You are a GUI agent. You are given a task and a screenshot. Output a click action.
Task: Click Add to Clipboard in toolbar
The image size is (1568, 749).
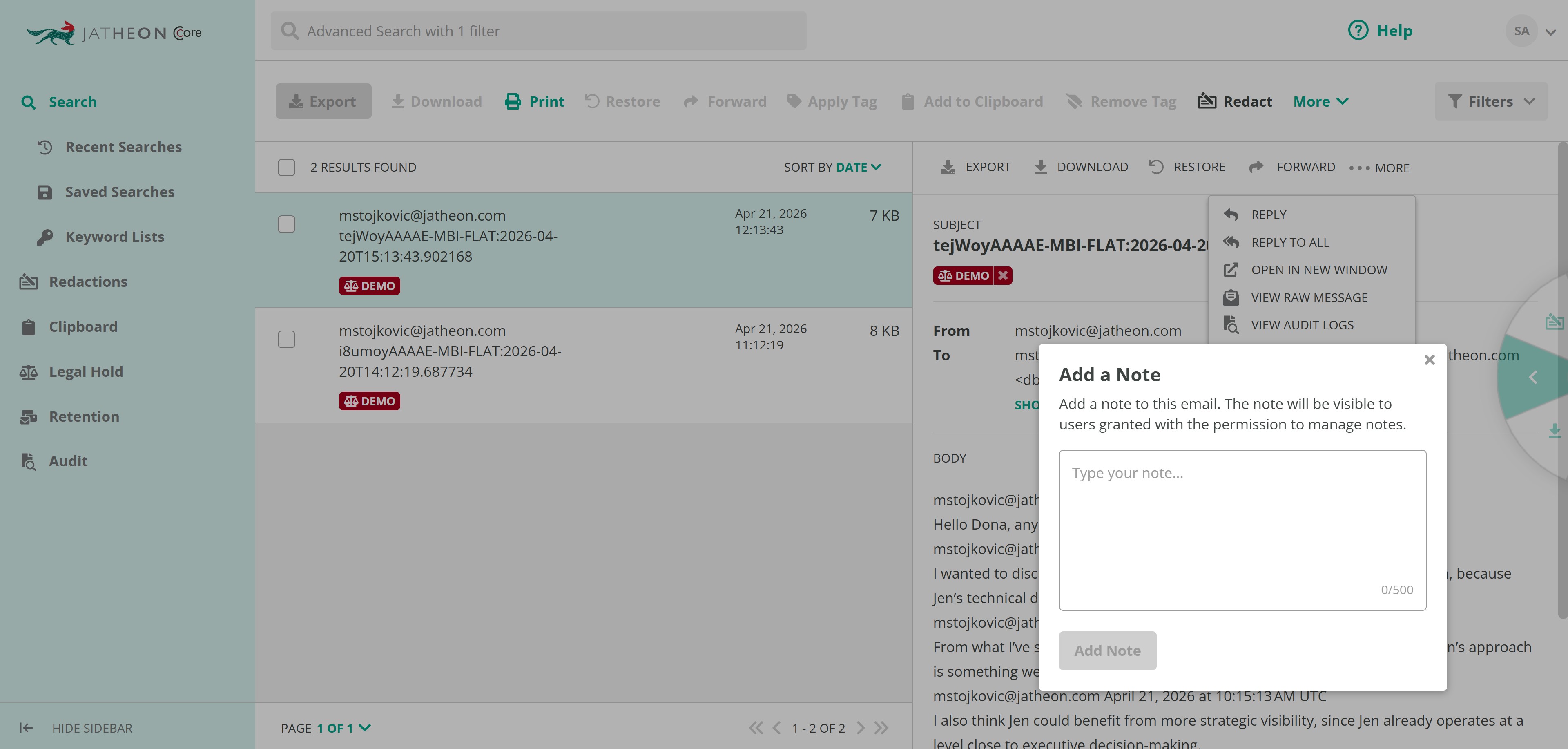click(x=972, y=101)
